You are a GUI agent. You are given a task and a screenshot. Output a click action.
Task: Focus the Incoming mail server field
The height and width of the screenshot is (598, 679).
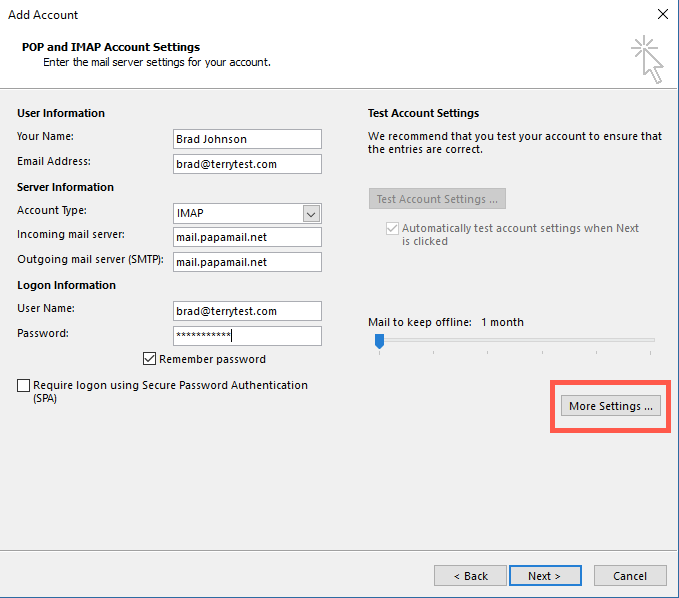pos(247,237)
